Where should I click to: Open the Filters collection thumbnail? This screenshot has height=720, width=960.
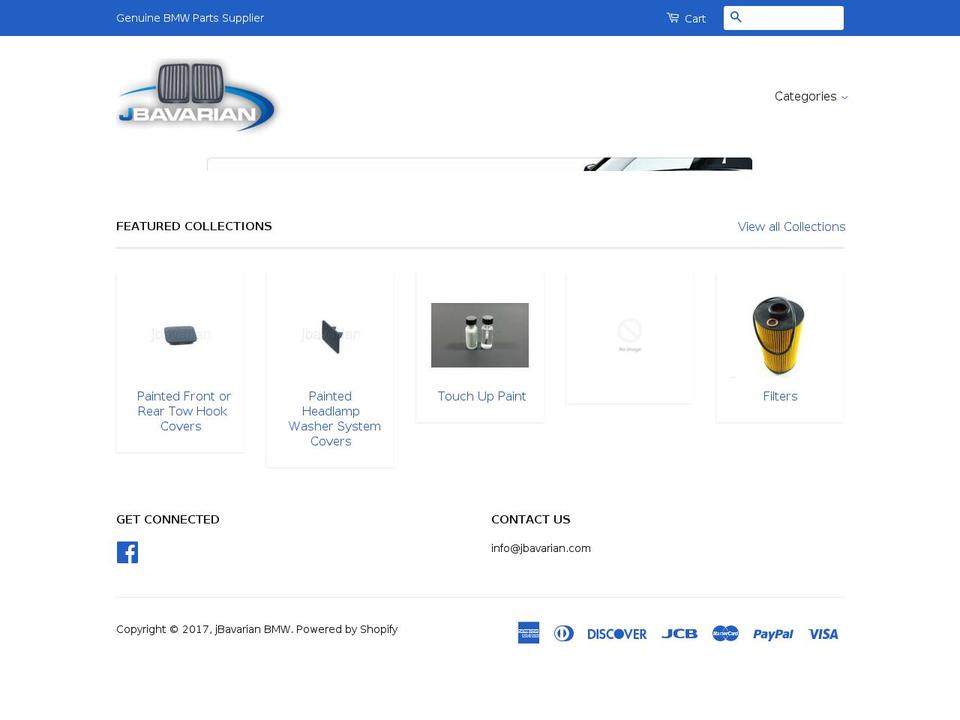780,335
